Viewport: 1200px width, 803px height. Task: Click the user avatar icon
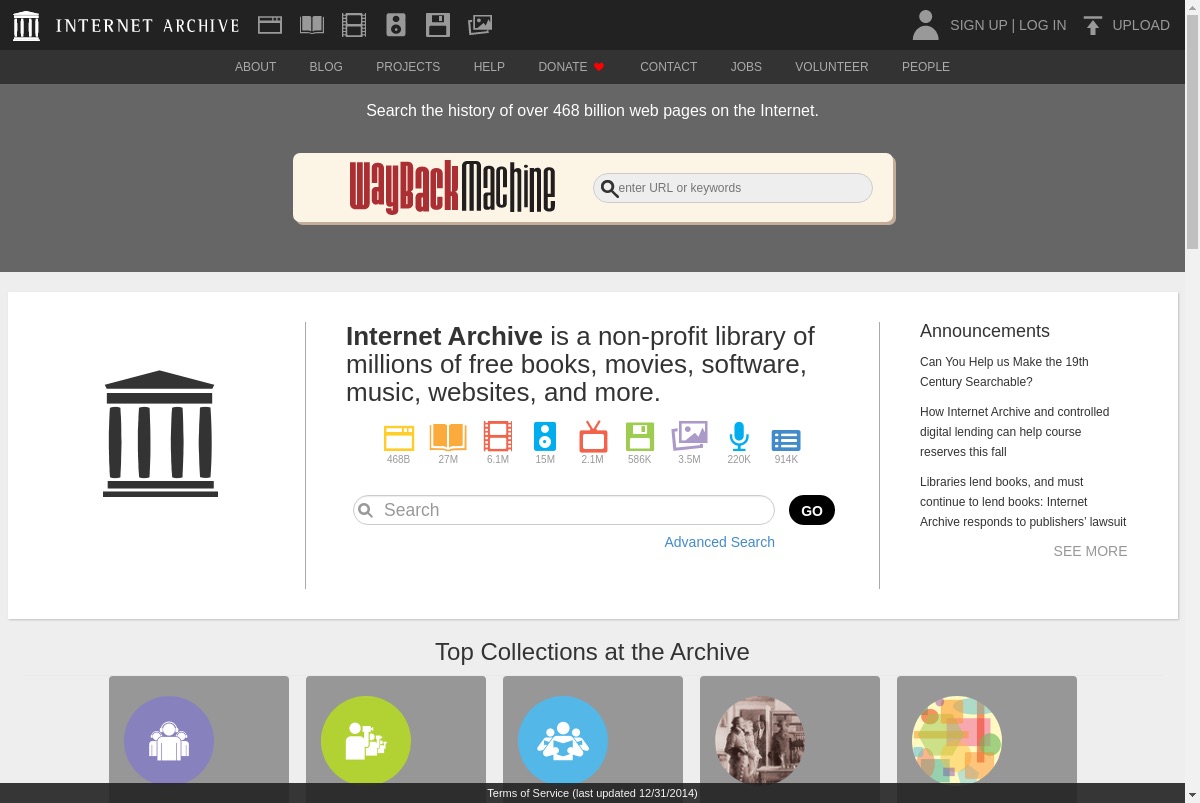tap(926, 25)
